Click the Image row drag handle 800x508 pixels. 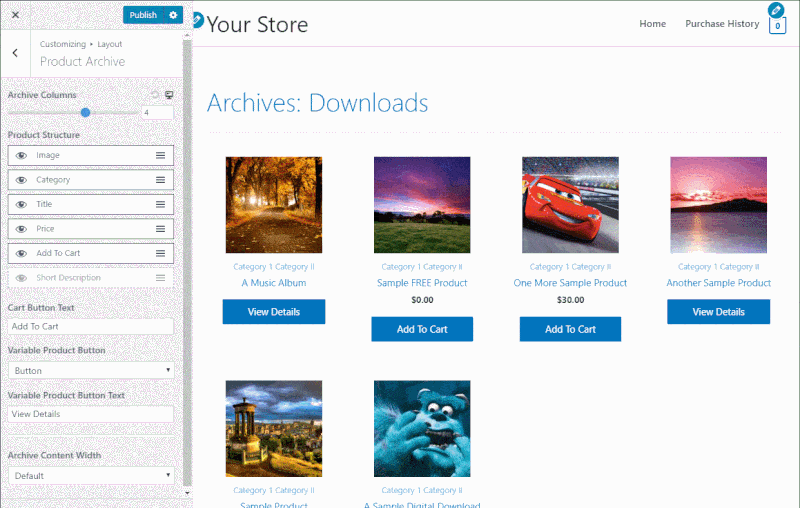pyautogui.click(x=160, y=156)
